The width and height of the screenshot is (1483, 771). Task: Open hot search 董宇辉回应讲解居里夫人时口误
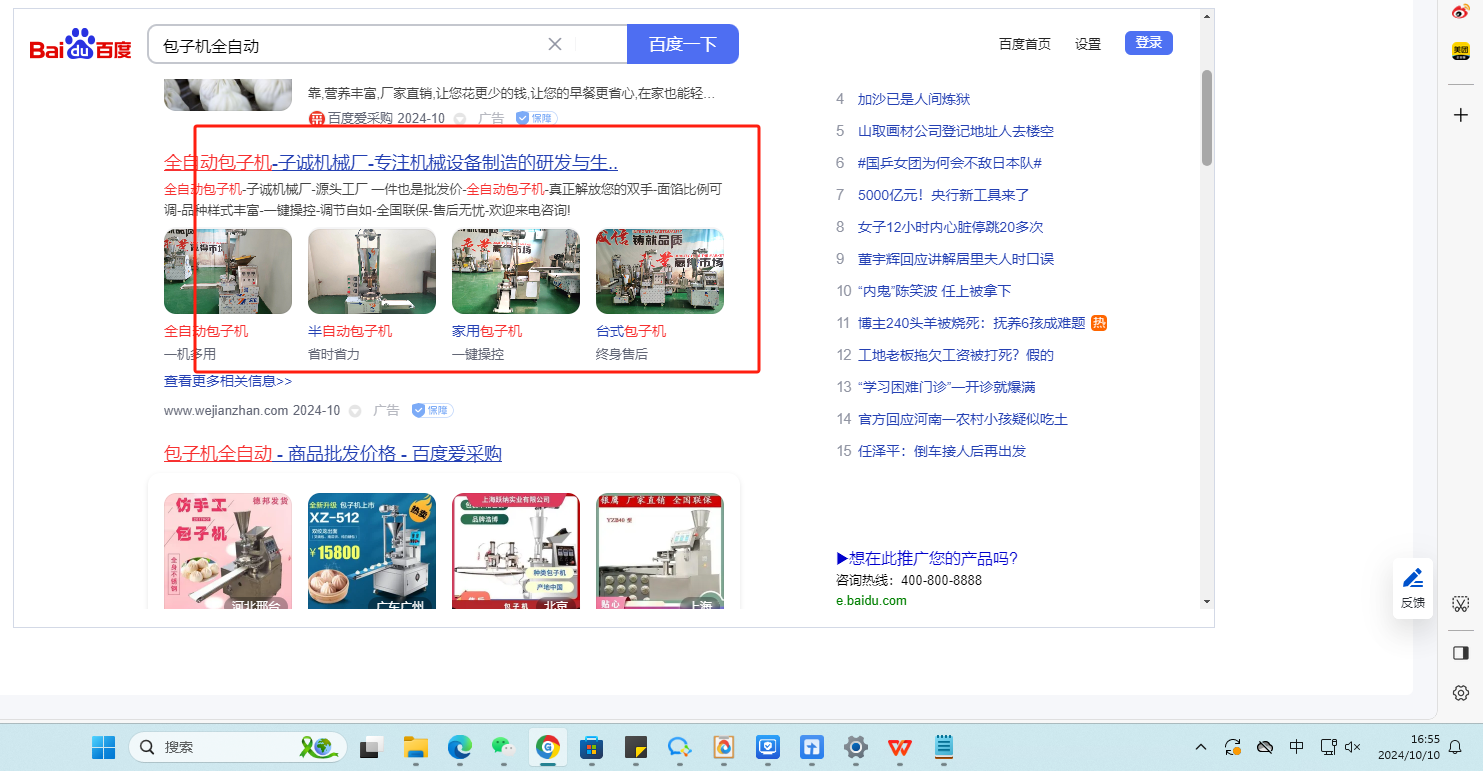[x=956, y=259]
